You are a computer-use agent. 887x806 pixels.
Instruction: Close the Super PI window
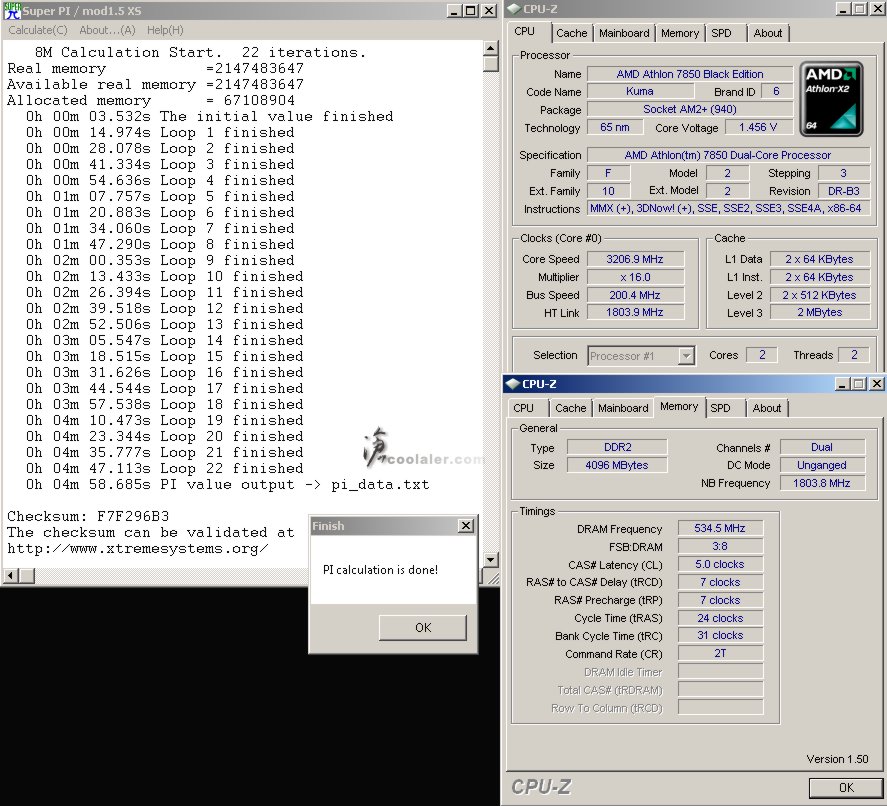click(x=489, y=11)
